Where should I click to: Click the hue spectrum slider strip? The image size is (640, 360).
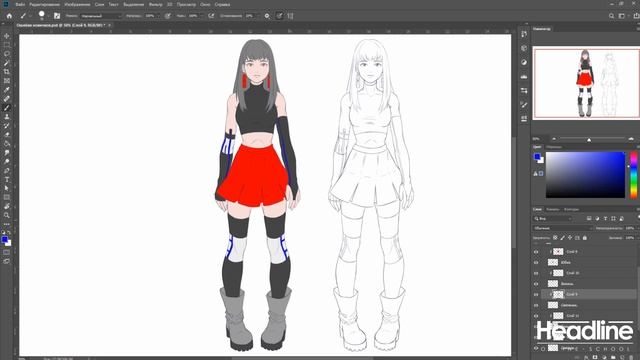[633, 175]
